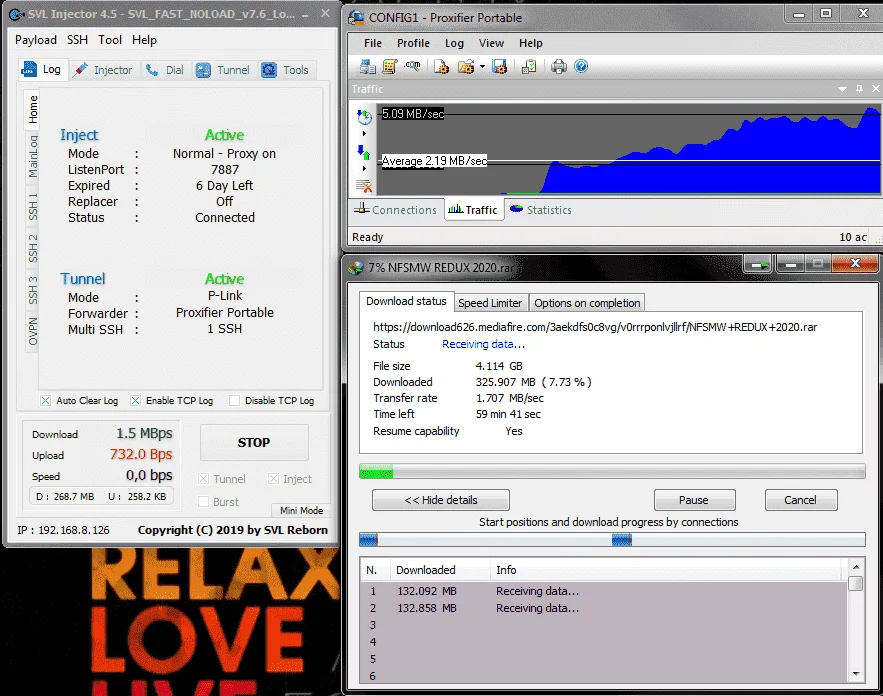Check Disable TCP Log checkbox
The image size is (883, 696).
234,400
